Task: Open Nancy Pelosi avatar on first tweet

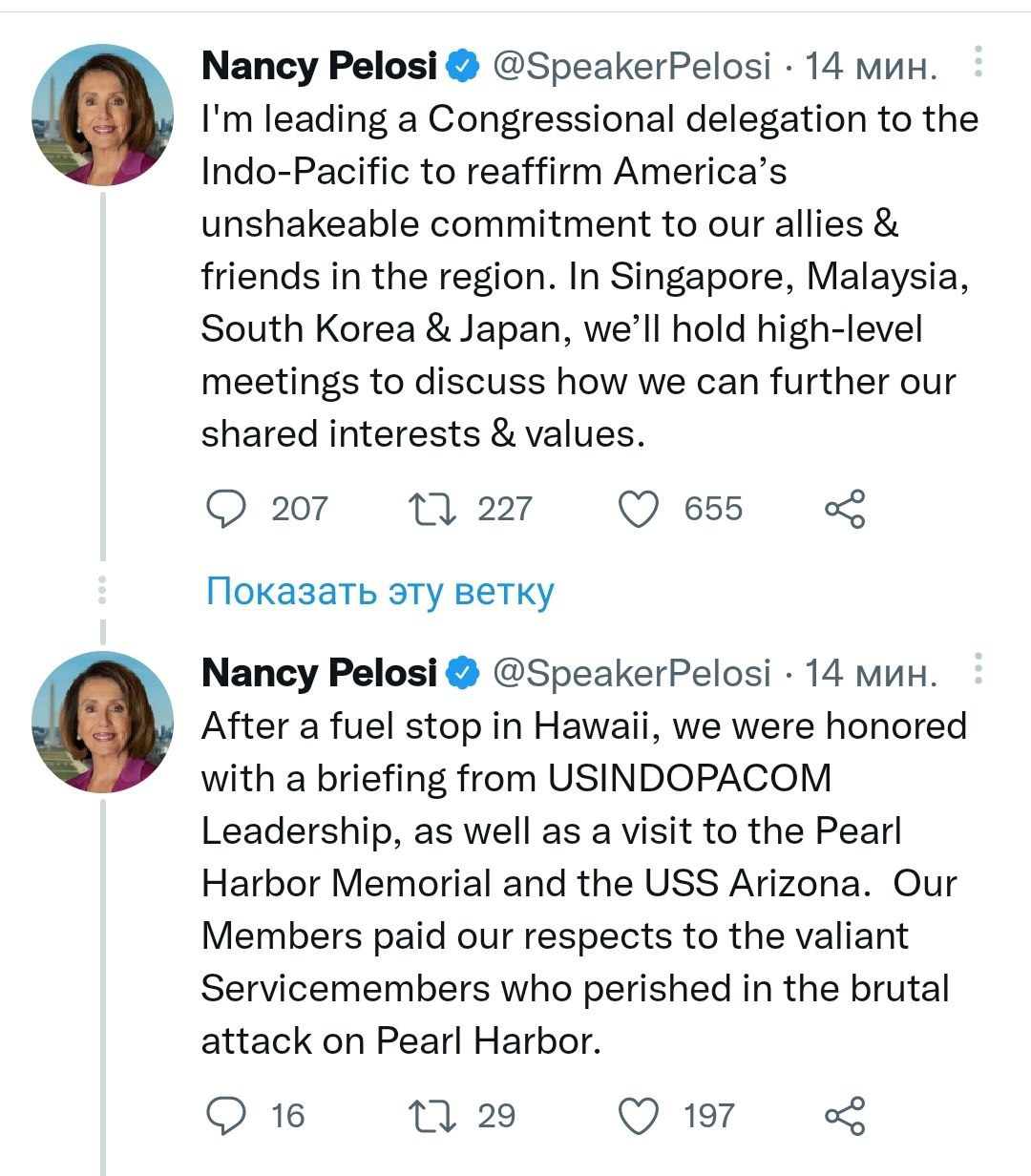Action: [102, 115]
